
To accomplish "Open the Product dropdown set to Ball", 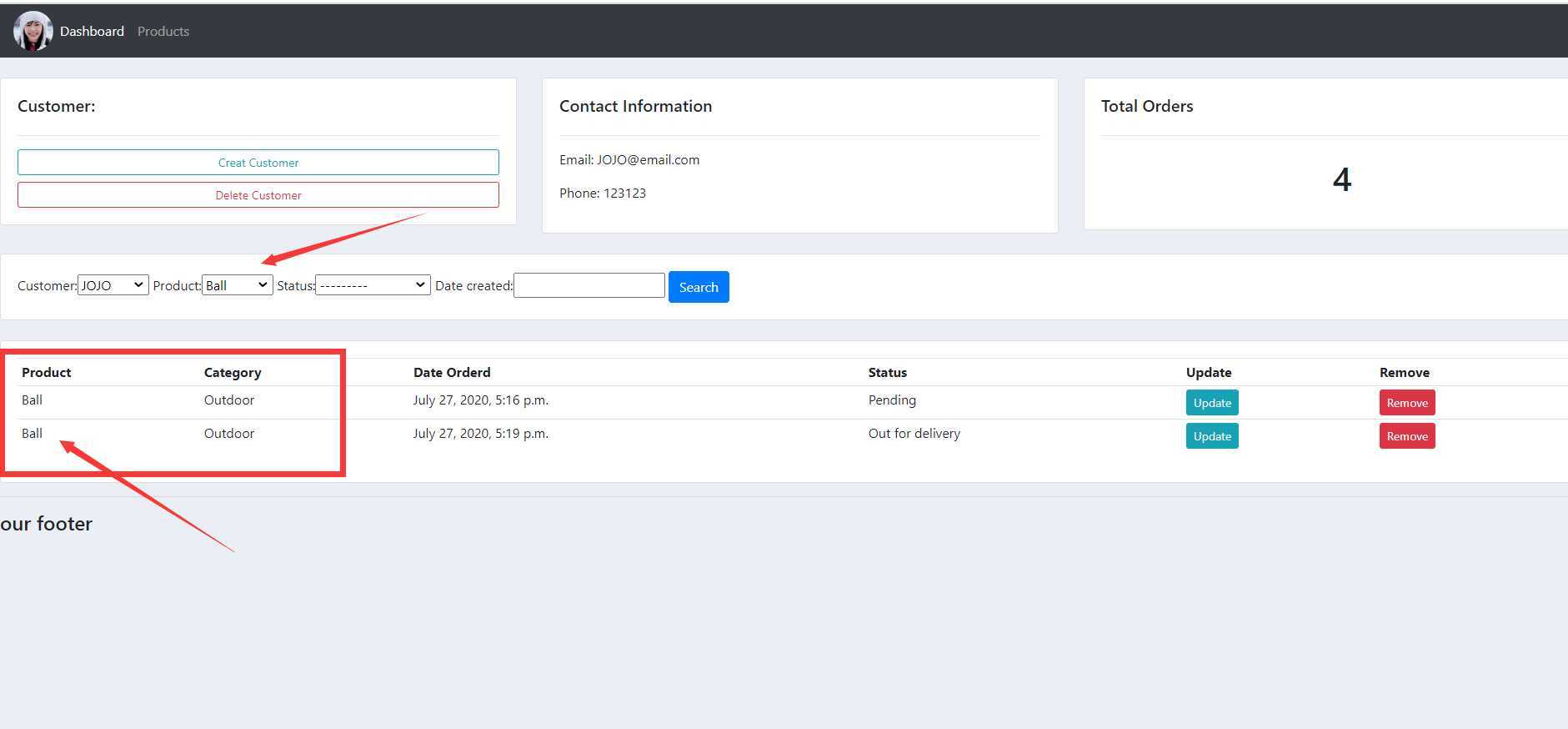I will (238, 285).
